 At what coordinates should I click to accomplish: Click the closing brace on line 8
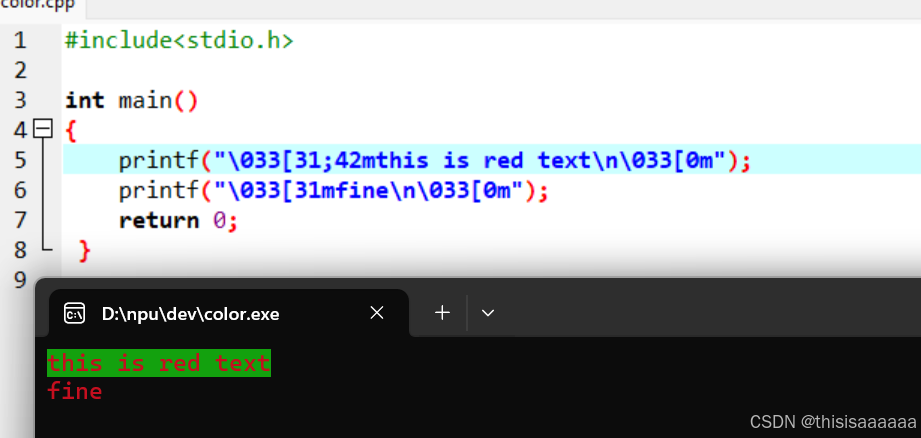click(85, 251)
